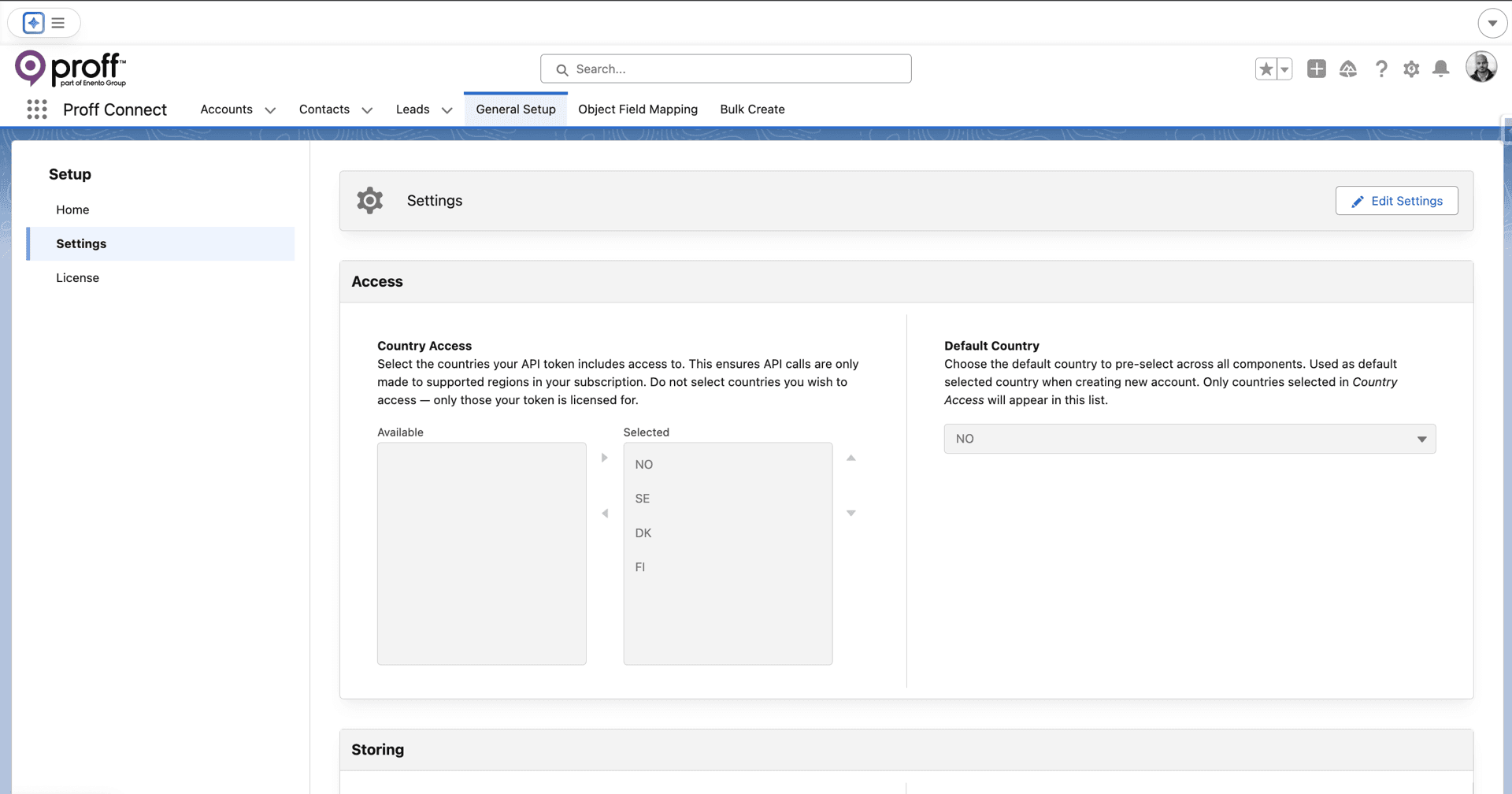Open License in the Setup sidebar
The image size is (1512, 794).
78,278
